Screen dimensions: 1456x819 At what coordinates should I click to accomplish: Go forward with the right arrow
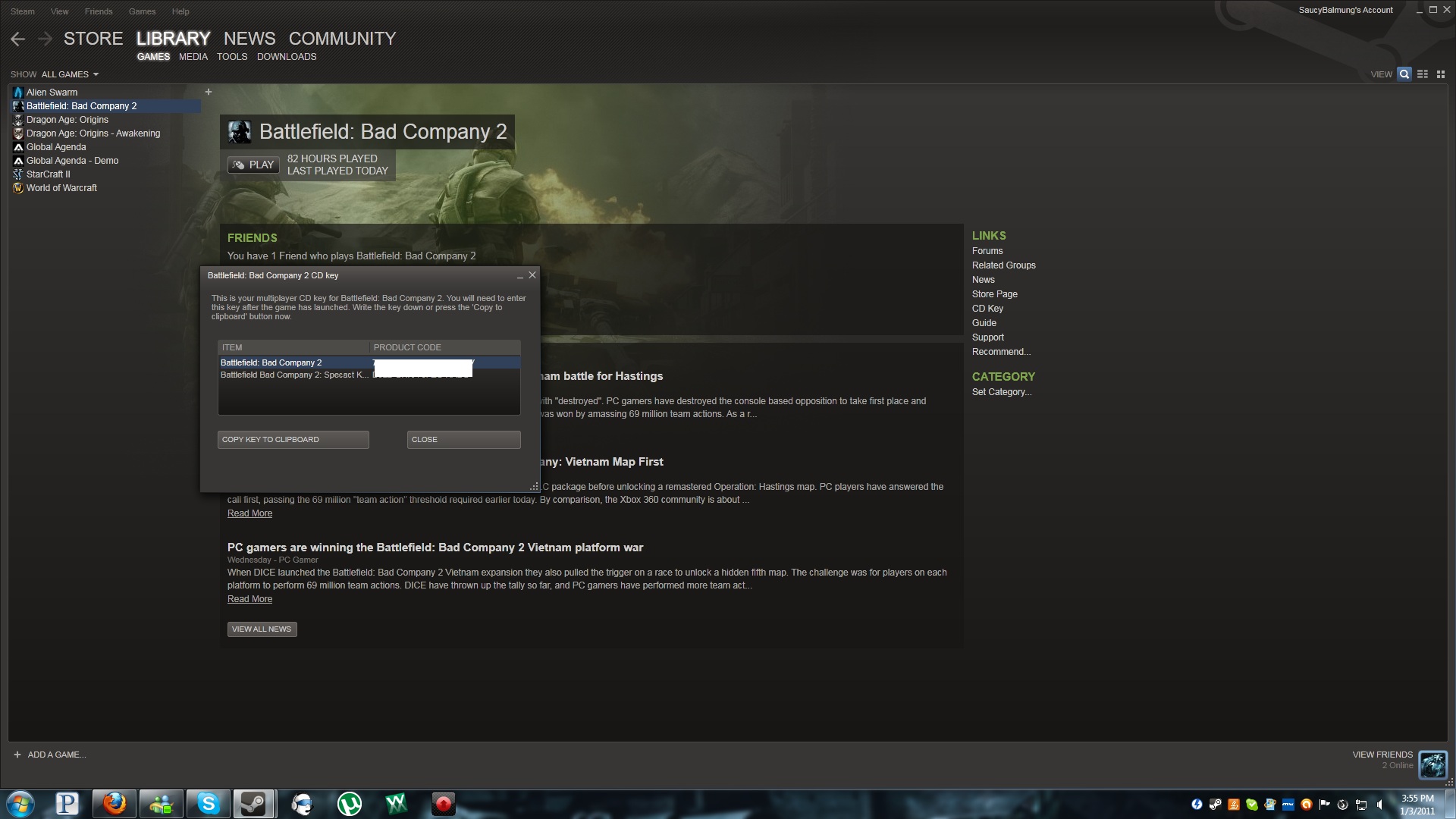[45, 39]
